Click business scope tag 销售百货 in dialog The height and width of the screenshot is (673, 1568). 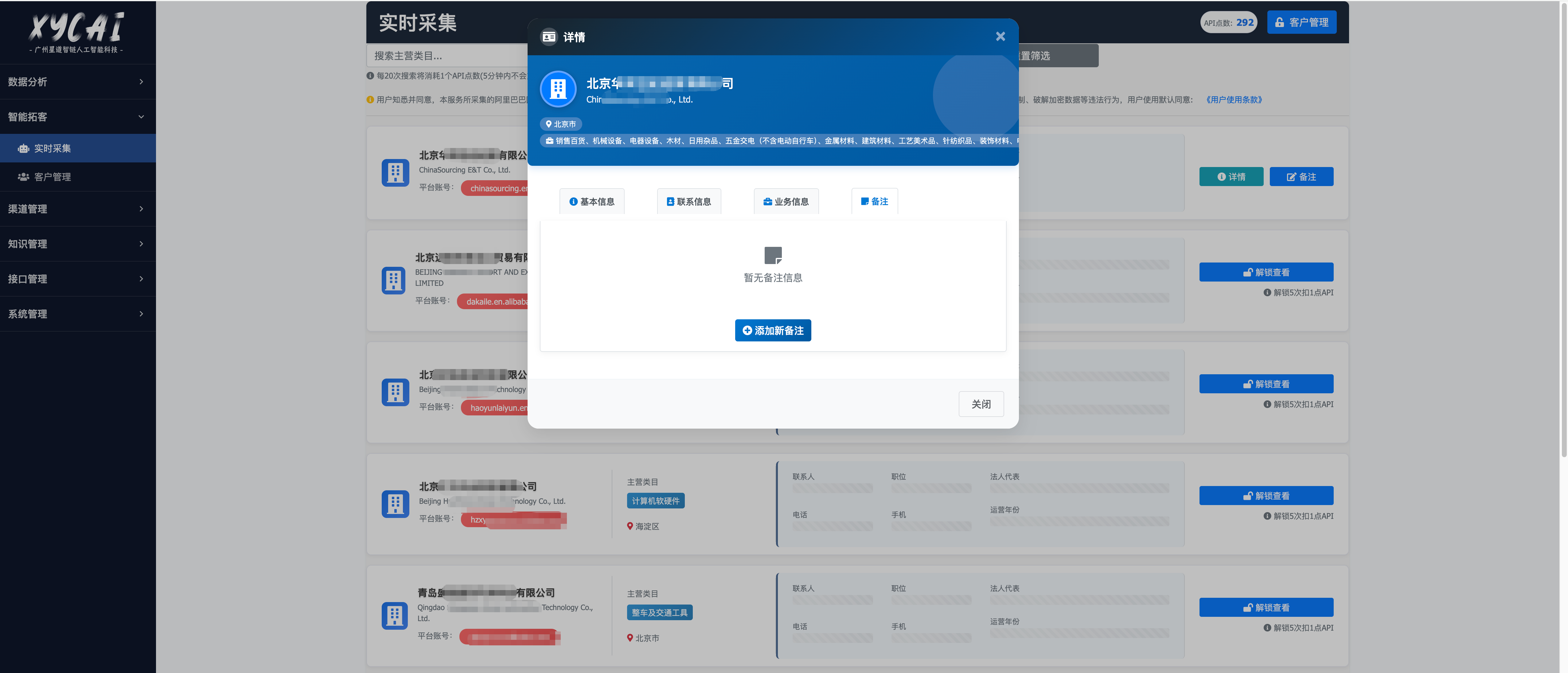coord(779,141)
